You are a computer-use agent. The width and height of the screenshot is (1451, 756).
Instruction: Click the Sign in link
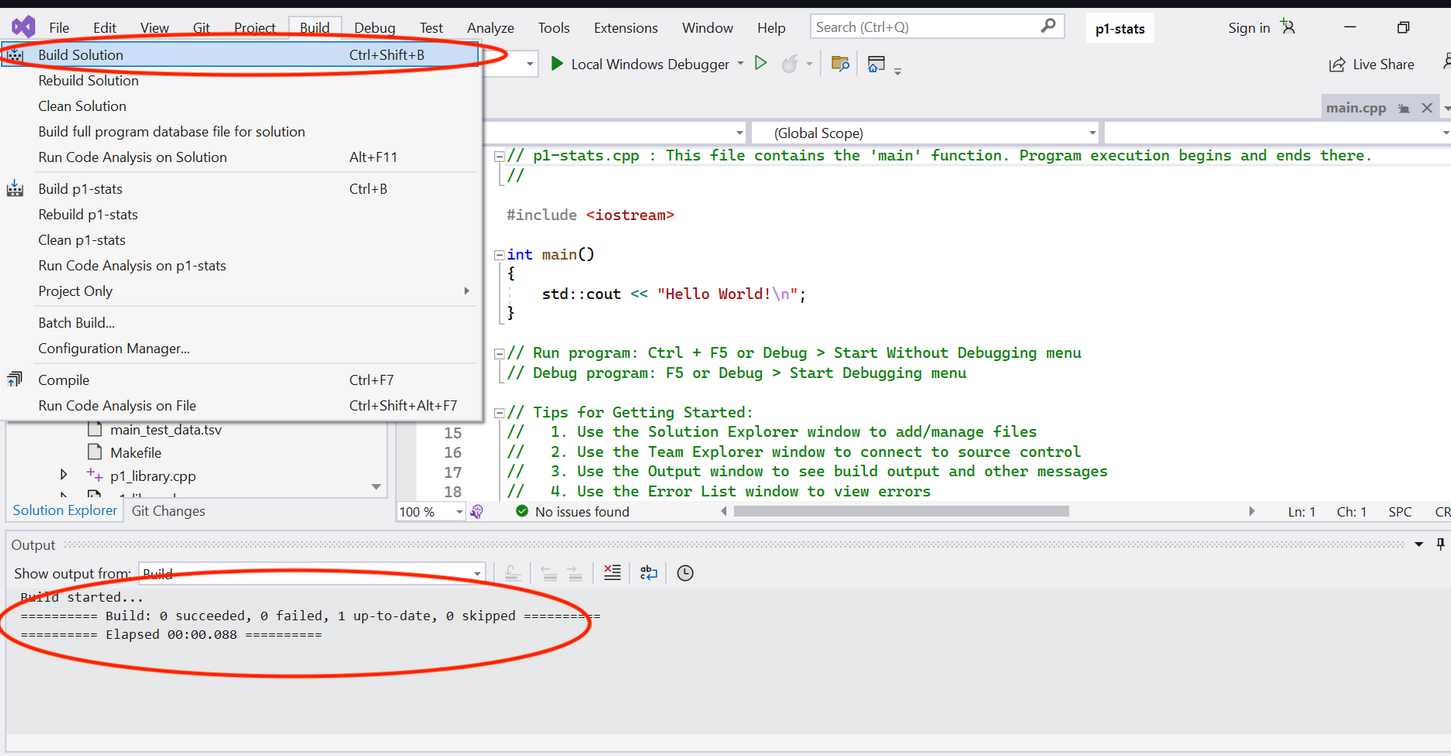tap(1249, 28)
